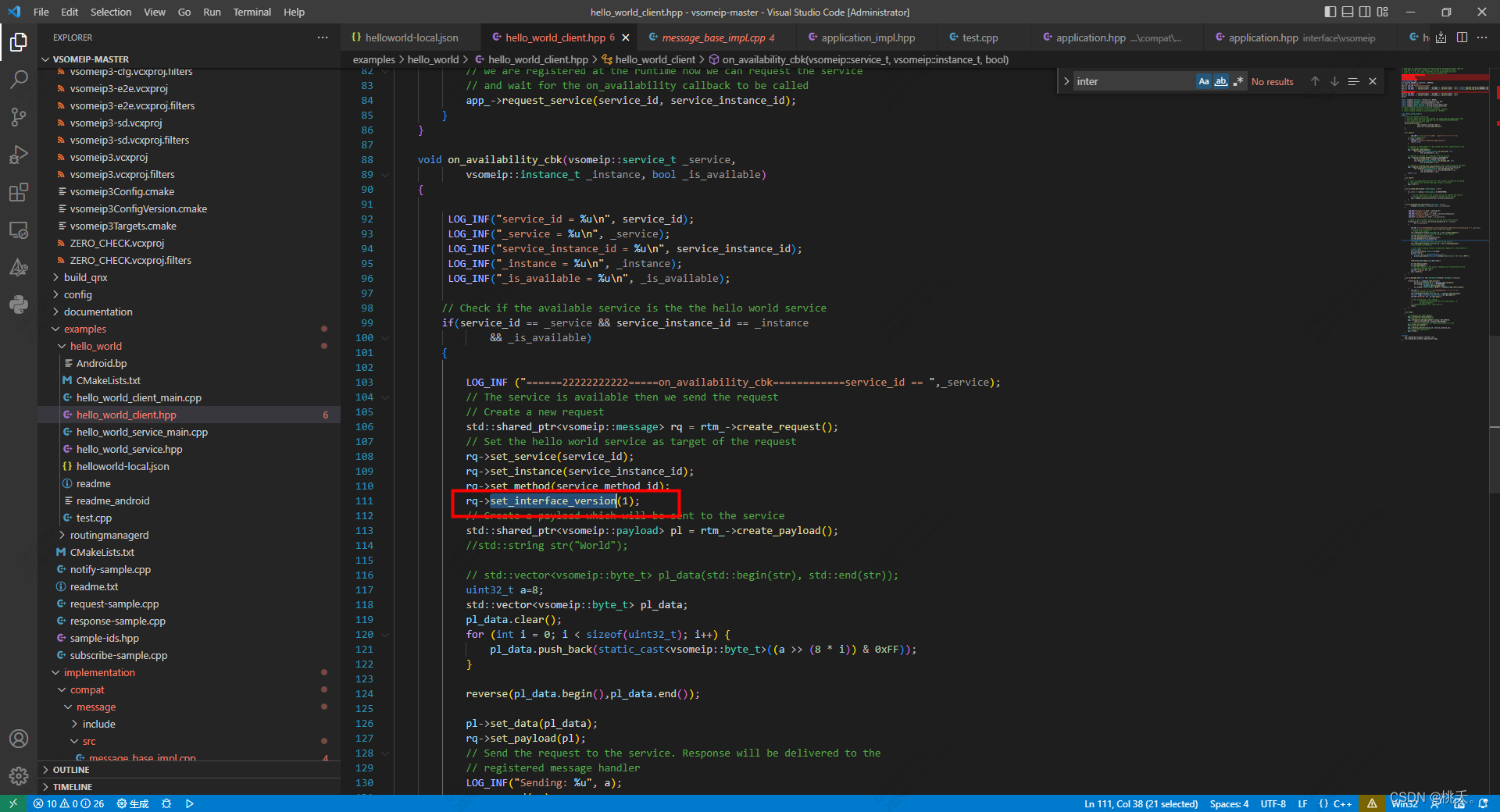Click the launch play icon in status bar
The width and height of the screenshot is (1500, 812).
[190, 803]
